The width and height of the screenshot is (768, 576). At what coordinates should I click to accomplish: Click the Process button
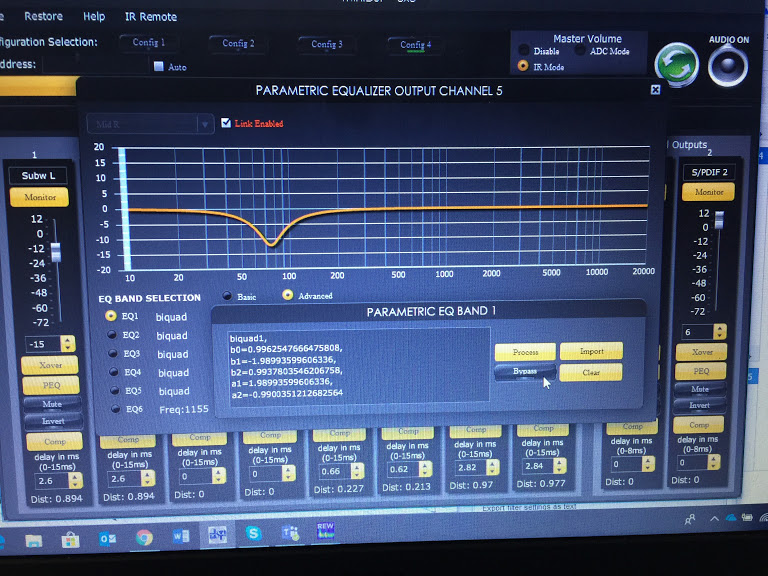525,352
